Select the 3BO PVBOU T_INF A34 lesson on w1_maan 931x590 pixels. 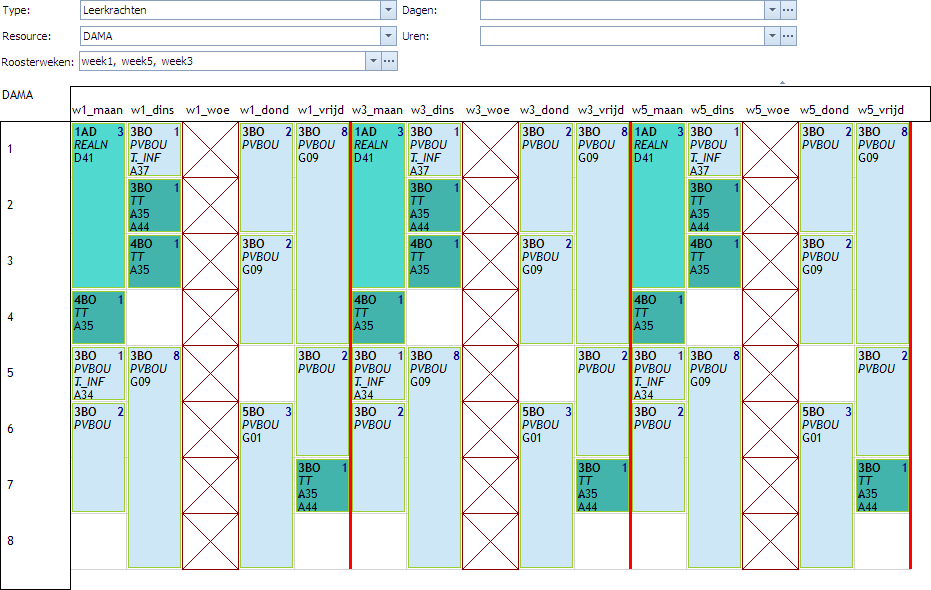tap(99, 373)
